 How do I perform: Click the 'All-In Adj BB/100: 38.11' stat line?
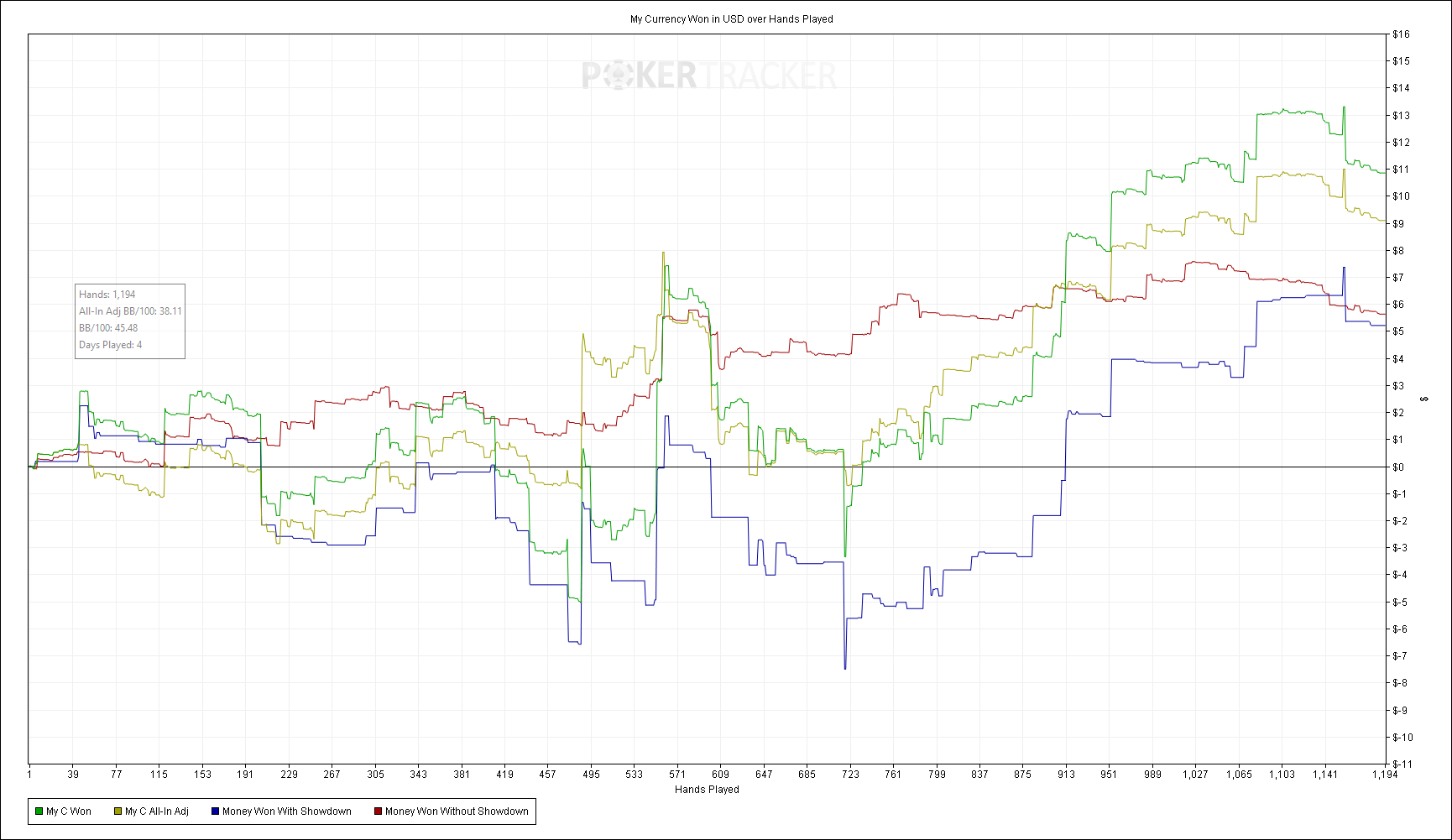click(x=130, y=311)
